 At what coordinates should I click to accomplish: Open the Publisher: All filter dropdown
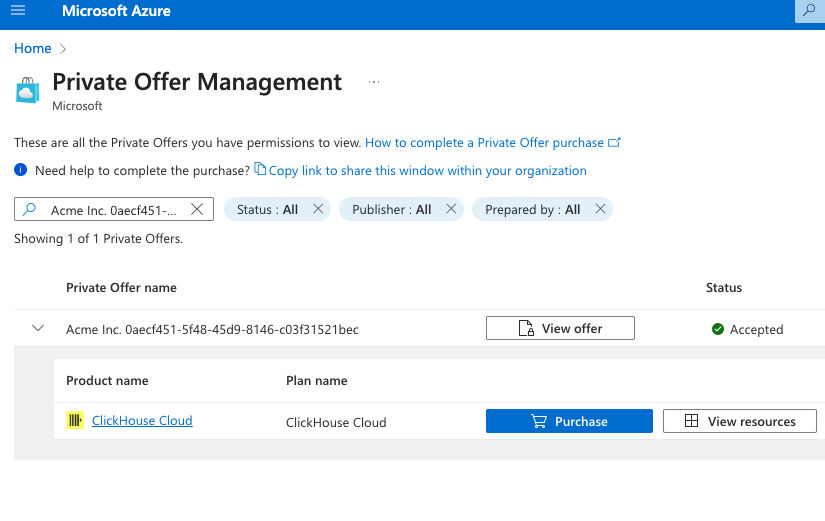391,210
